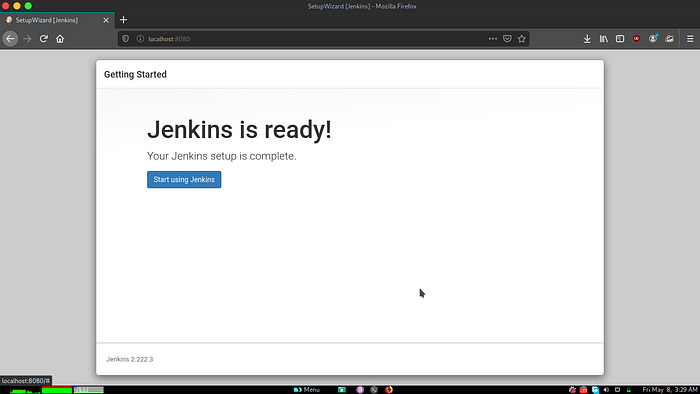Click the green battery tray icon

click(629, 390)
